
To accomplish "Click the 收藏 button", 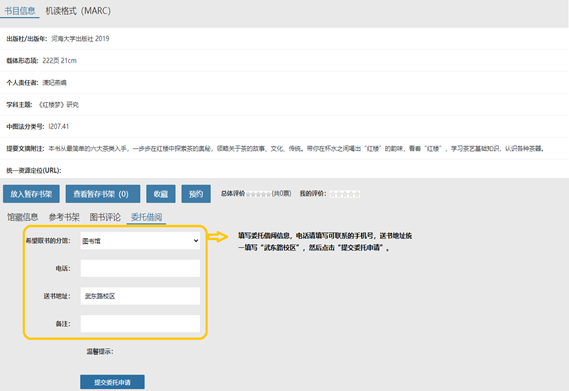I will click(x=161, y=194).
